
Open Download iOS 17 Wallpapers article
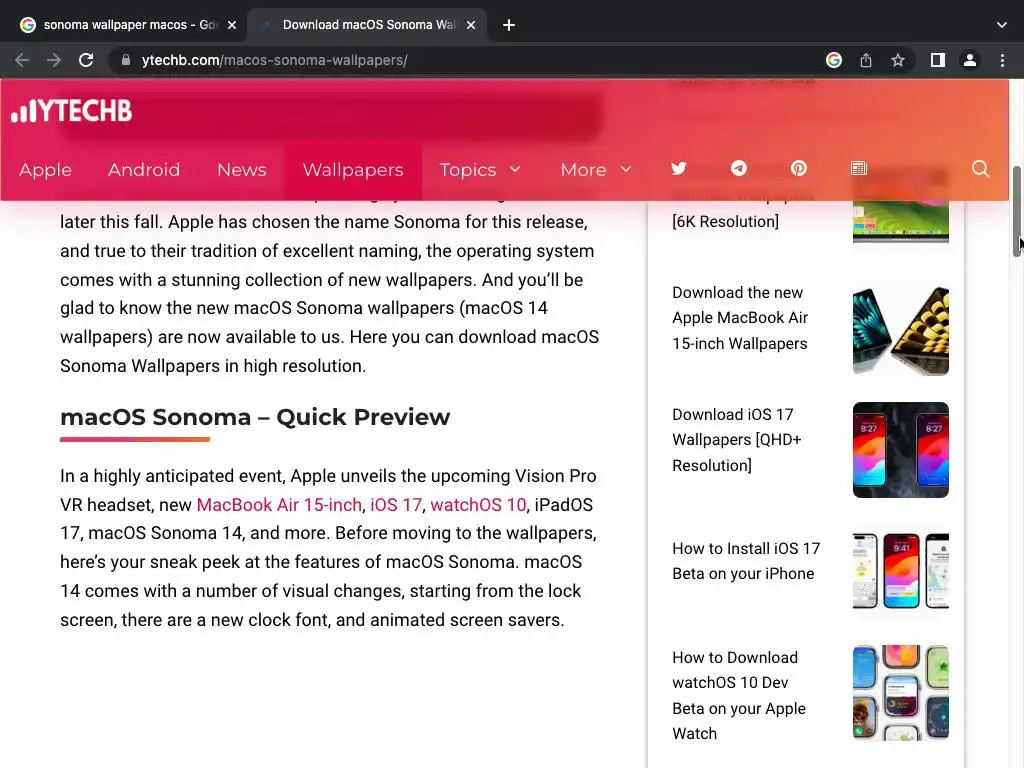737,440
